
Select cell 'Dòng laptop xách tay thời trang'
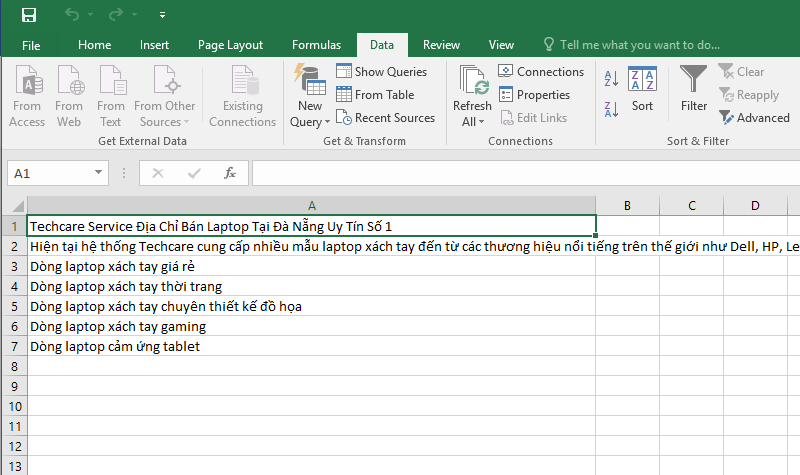312,286
